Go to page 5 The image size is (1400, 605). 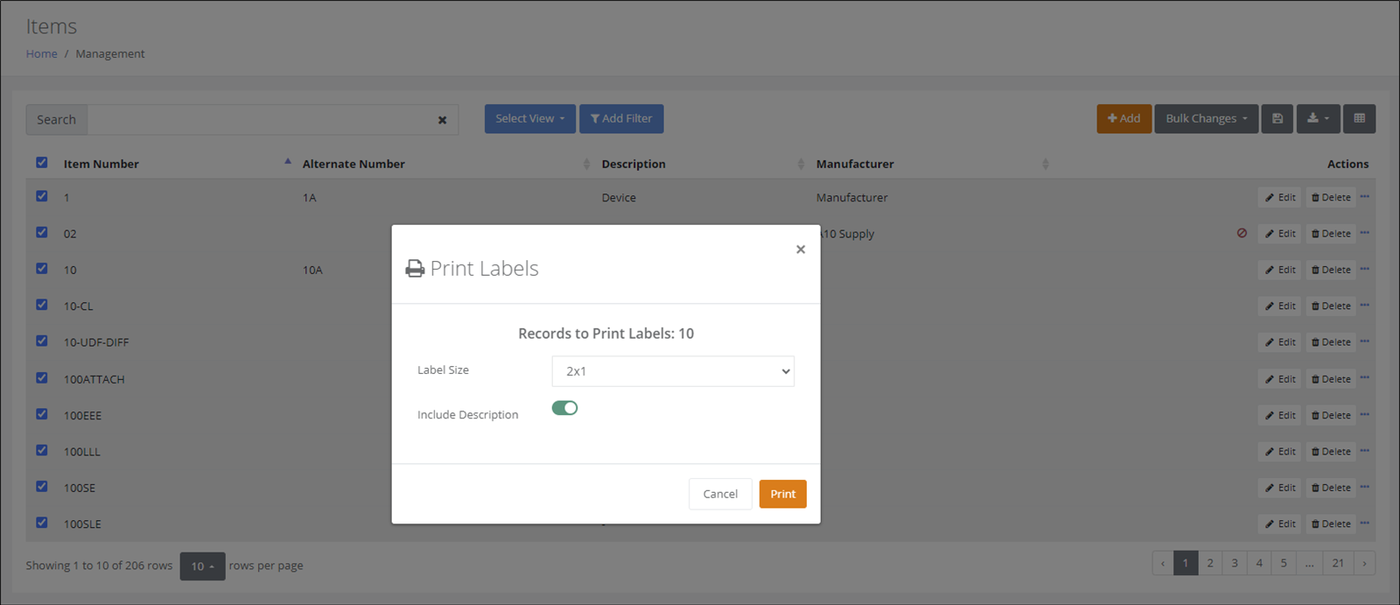point(1285,563)
